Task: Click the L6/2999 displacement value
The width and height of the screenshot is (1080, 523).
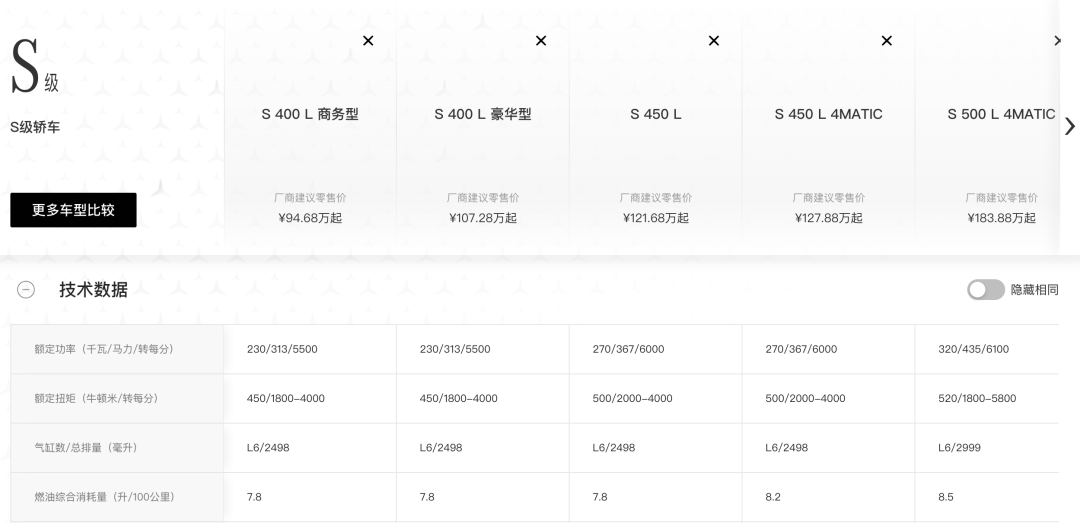Action: tap(959, 448)
